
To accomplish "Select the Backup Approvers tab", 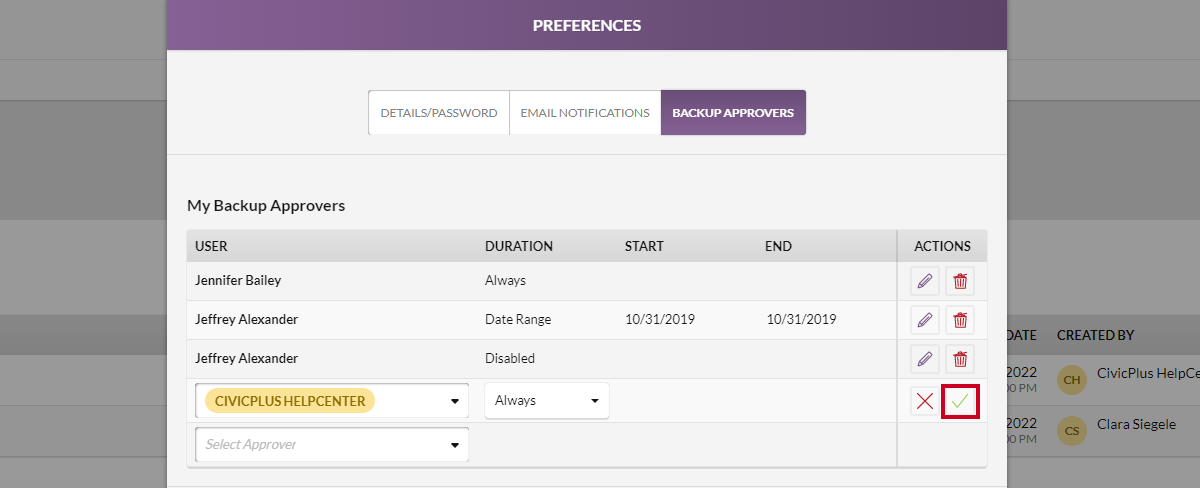I will click(733, 113).
